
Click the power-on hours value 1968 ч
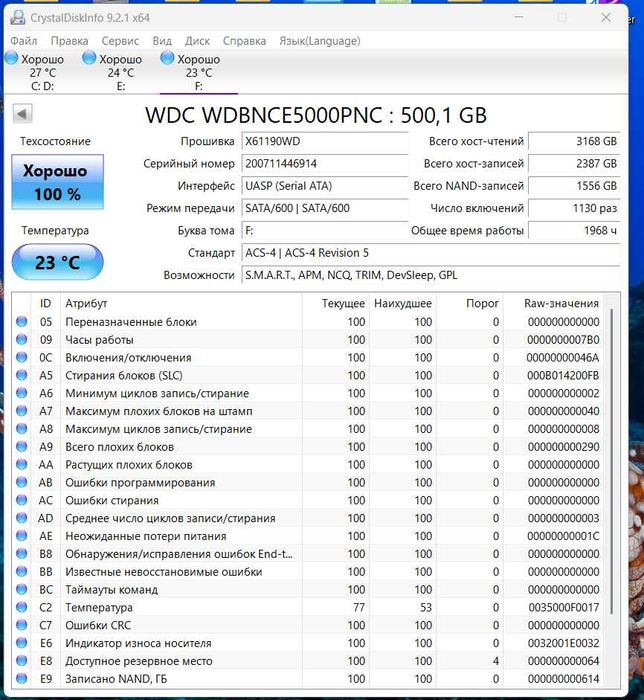[x=574, y=231]
